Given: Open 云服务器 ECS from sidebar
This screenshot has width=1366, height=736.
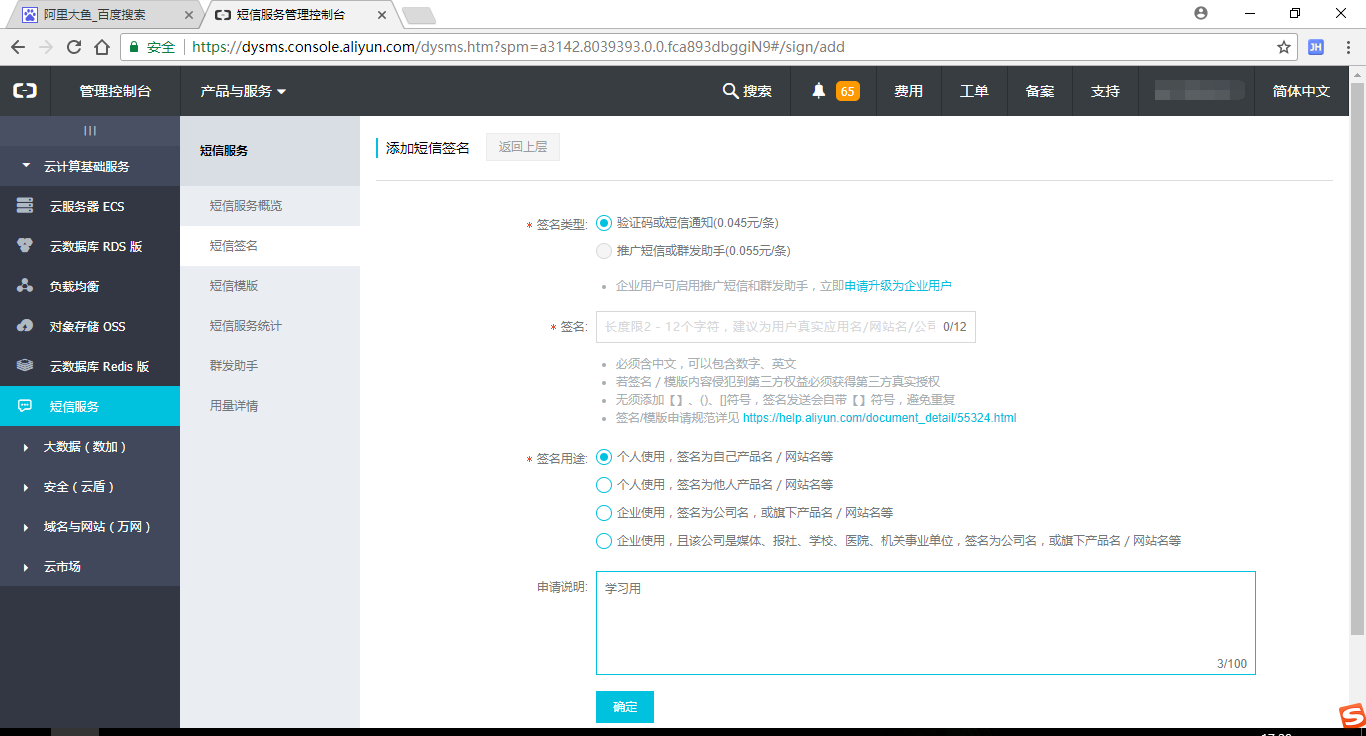Looking at the screenshot, I should (87, 206).
